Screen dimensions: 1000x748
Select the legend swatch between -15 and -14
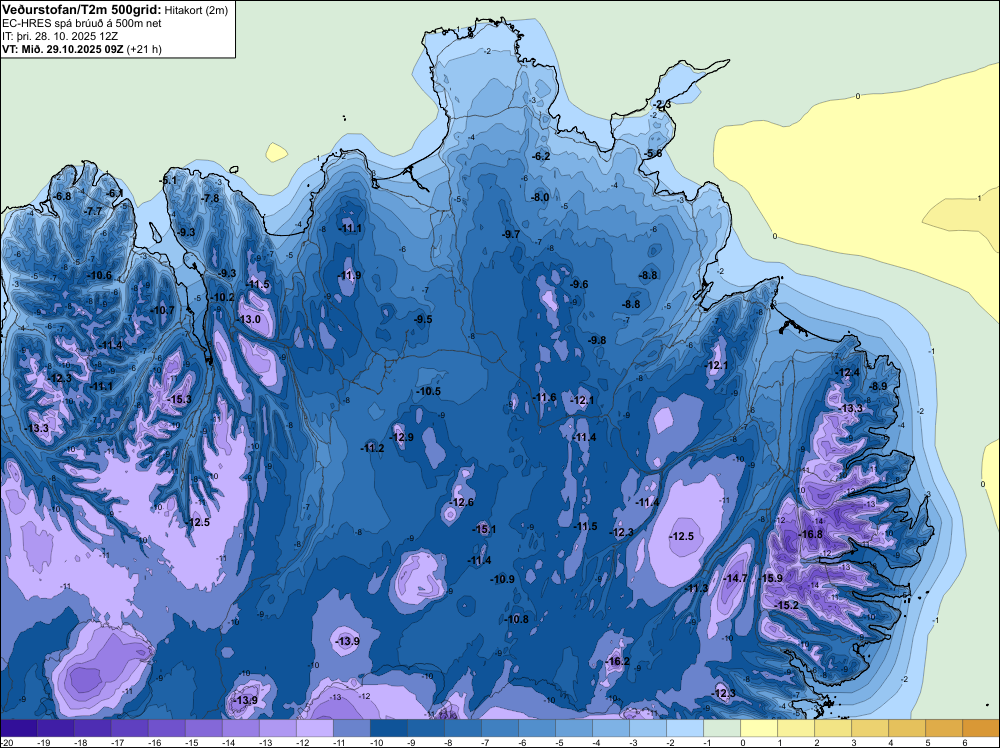[x=203, y=728]
